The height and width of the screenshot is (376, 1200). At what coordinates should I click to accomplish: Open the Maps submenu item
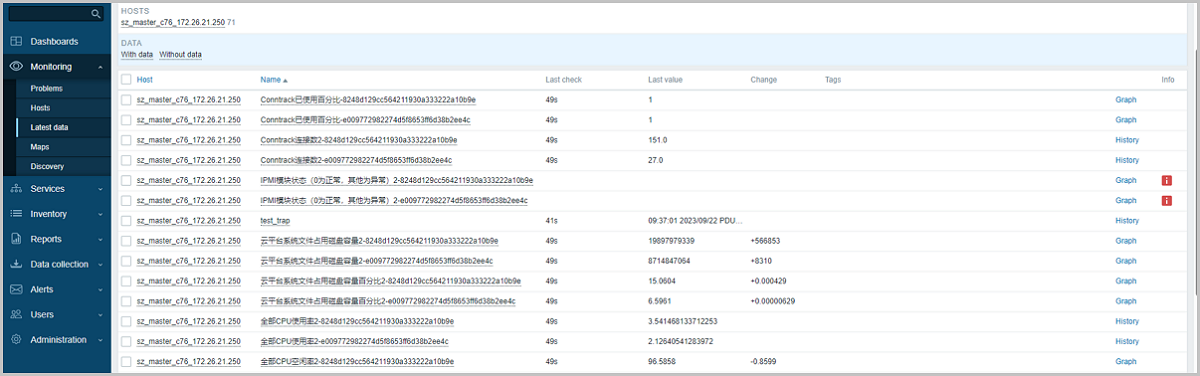pos(40,147)
